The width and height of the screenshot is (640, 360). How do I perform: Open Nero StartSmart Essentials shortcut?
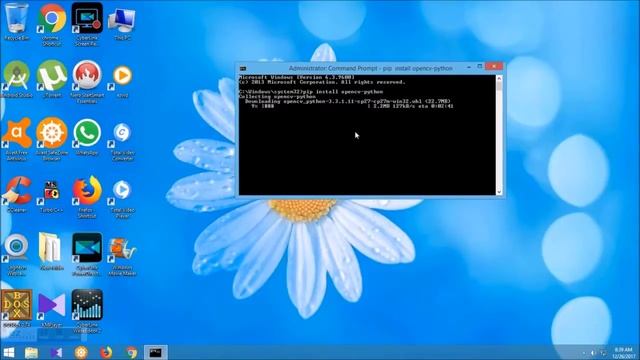click(87, 81)
